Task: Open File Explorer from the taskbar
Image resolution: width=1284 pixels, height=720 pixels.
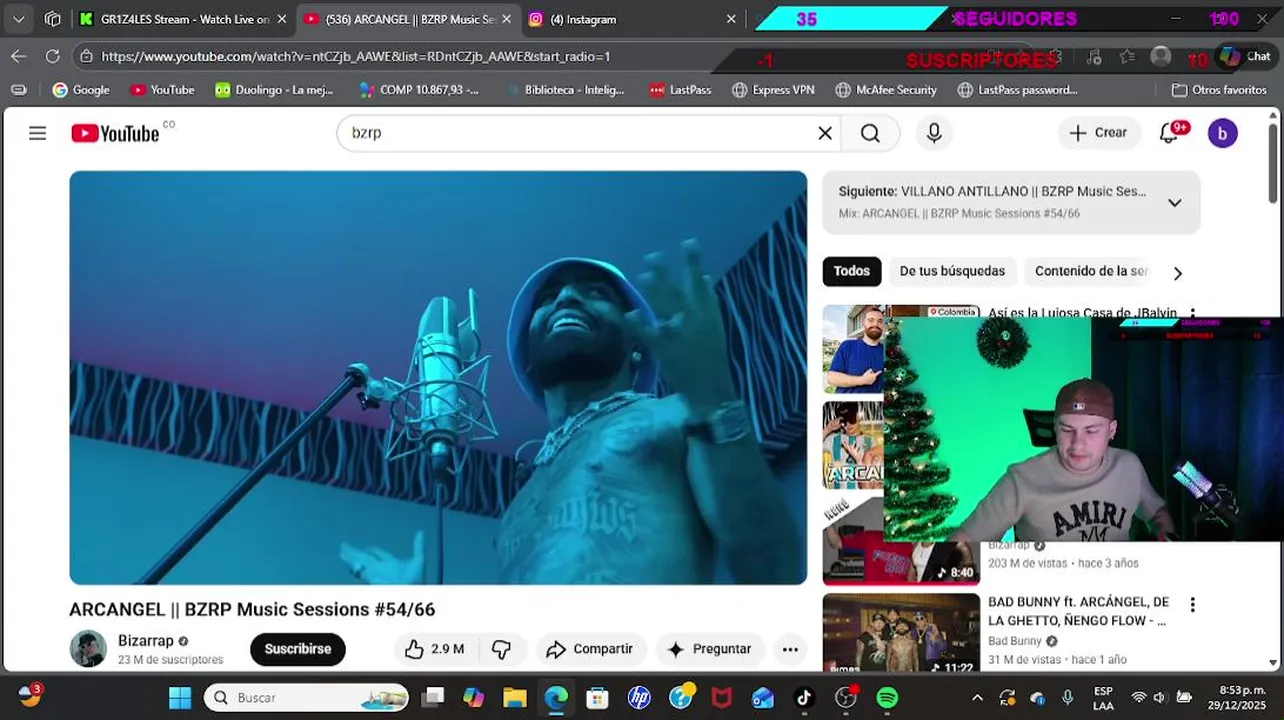Action: 515,697
